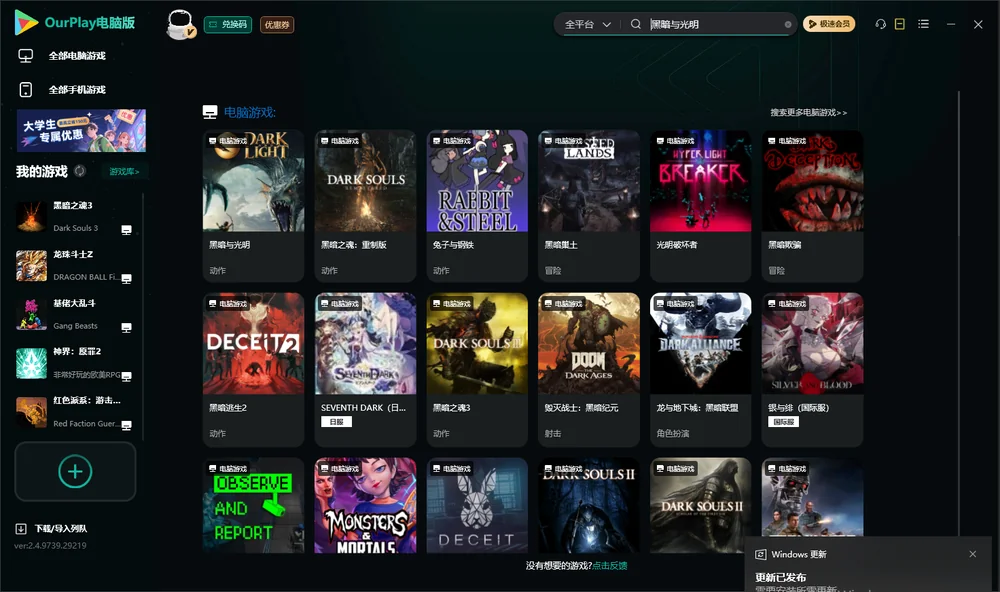Click PC icon beside Gang Beasts
The height and width of the screenshot is (592, 1000).
[x=126, y=327]
